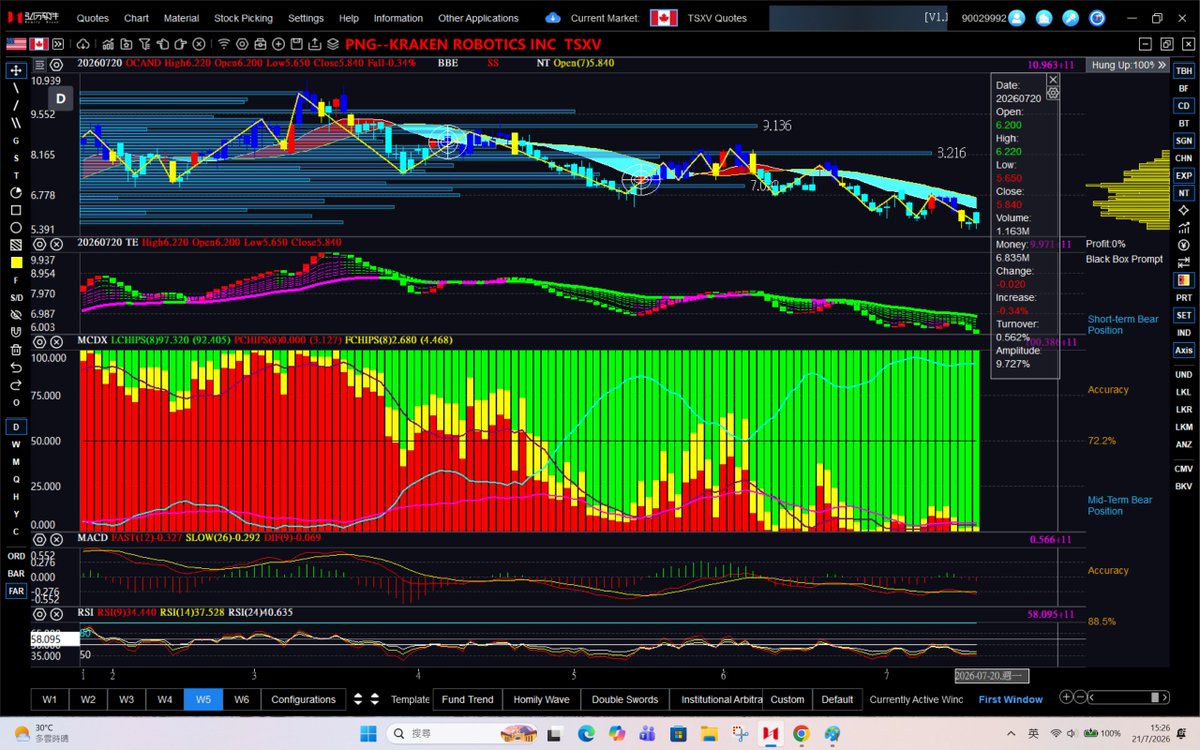
Task: Click the plus zoom icon at bottom right
Action: click(1067, 697)
